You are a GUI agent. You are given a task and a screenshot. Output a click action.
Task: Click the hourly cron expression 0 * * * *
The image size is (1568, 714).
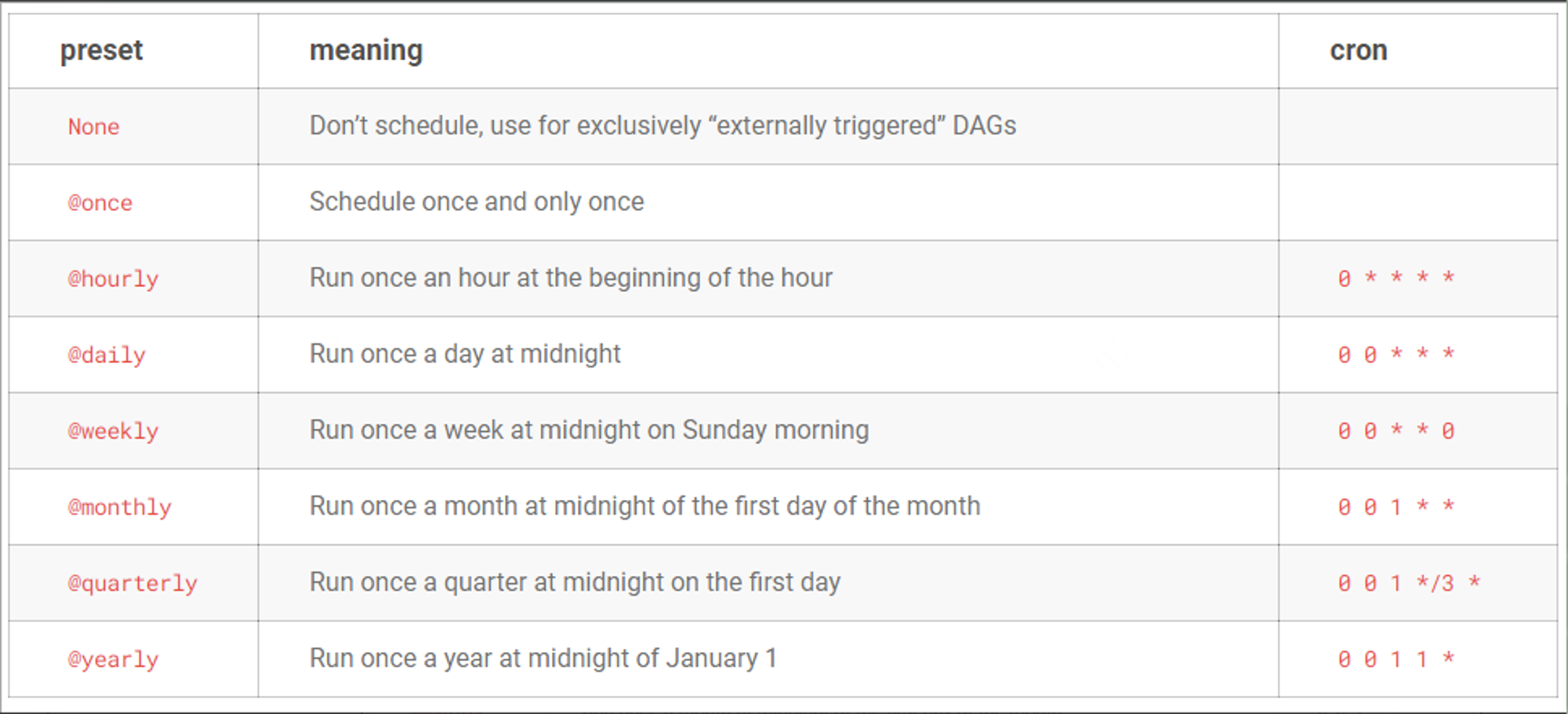tap(1396, 277)
